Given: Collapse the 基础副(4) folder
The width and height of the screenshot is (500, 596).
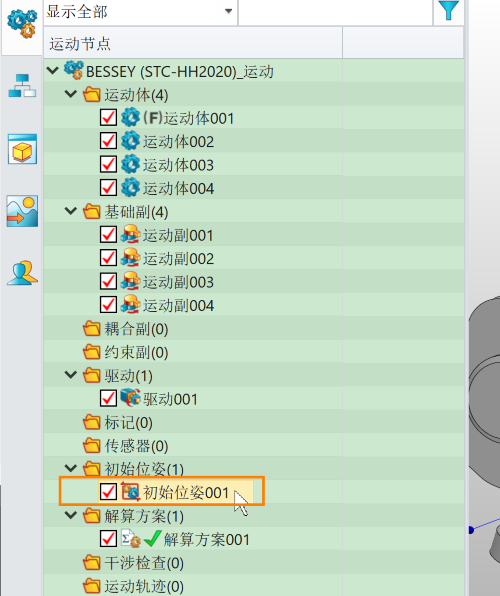Looking at the screenshot, I should (x=71, y=211).
